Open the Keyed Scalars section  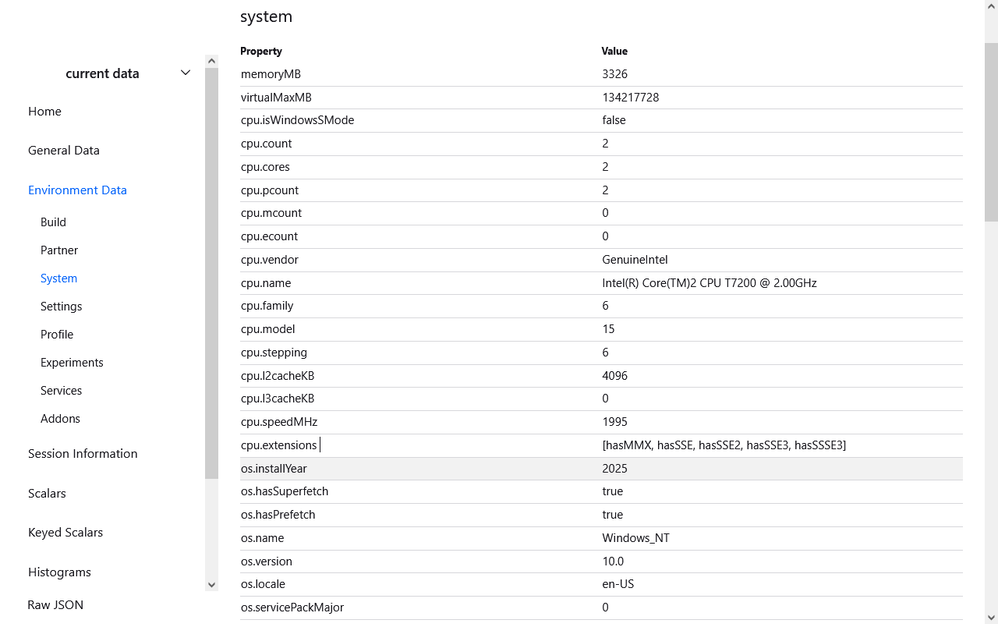click(65, 532)
